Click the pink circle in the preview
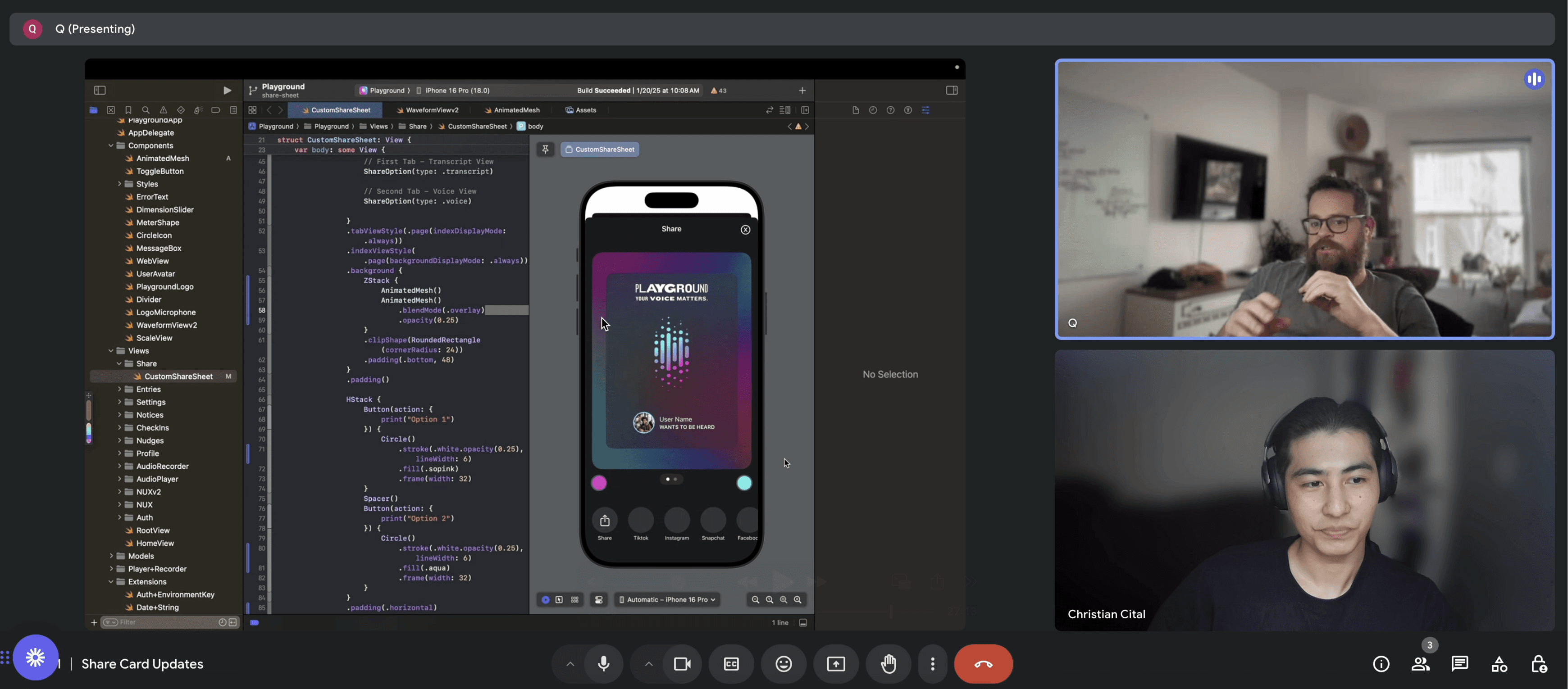The image size is (1568, 689). 599,483
